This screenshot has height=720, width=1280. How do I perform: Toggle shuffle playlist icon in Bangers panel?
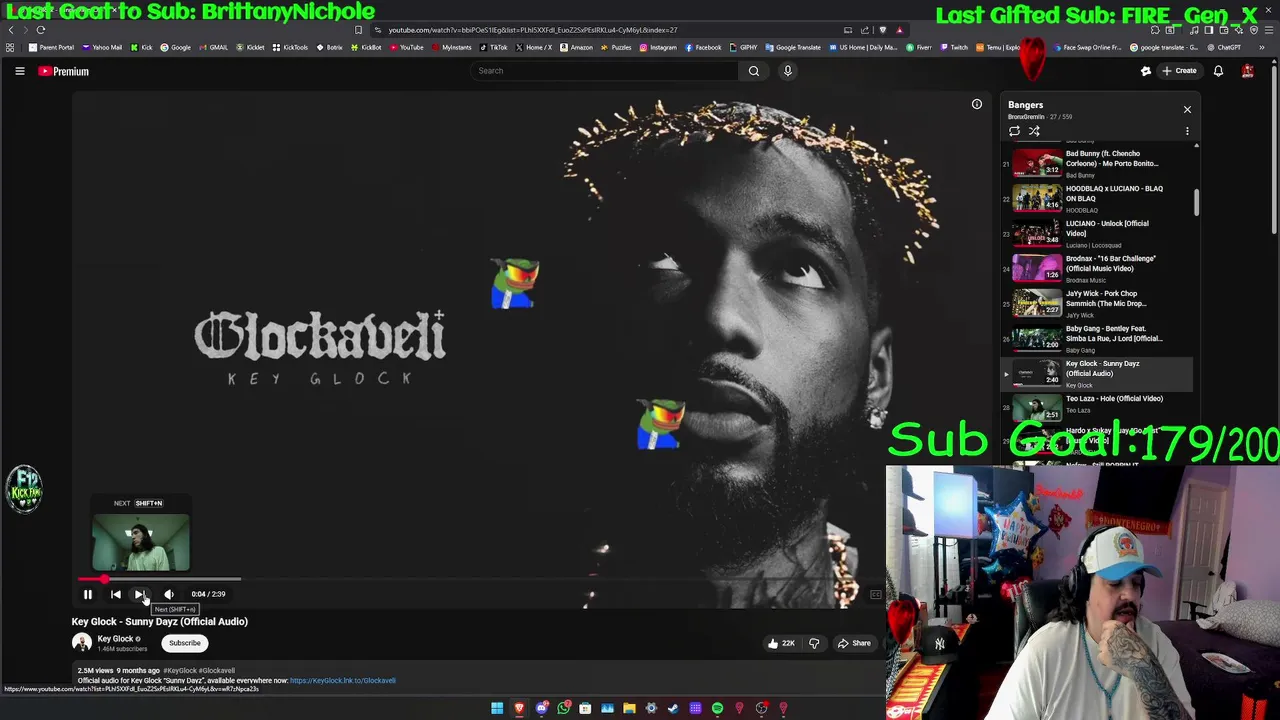1034,131
